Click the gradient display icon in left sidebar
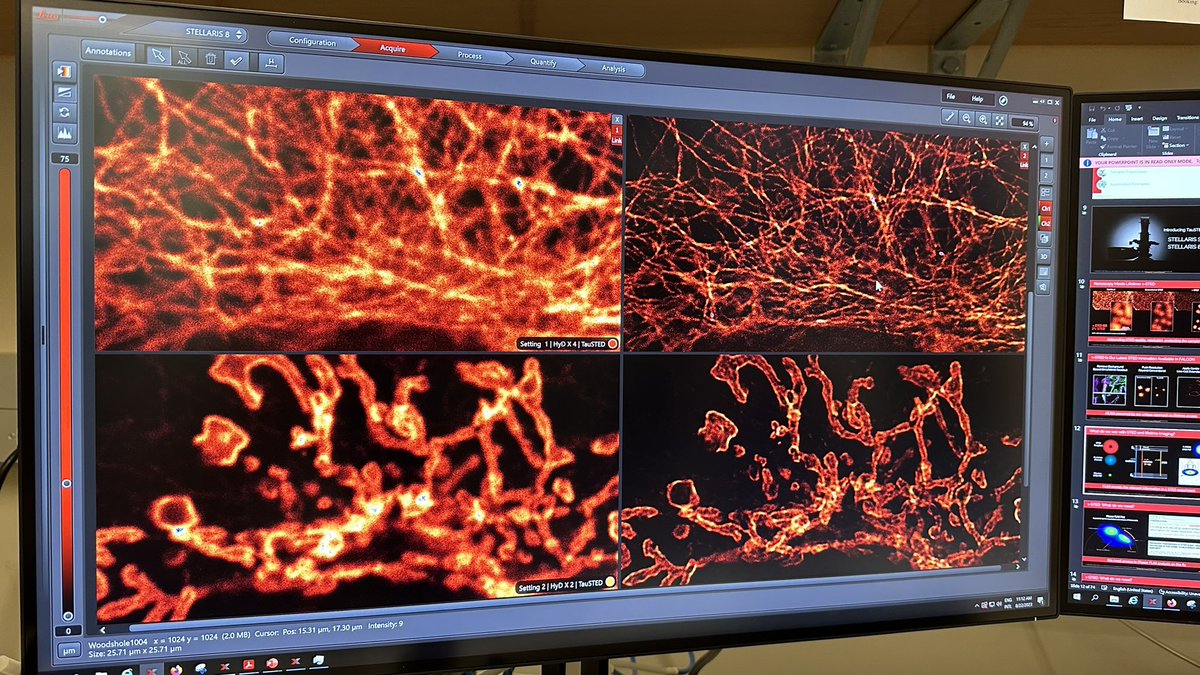 (x=65, y=92)
